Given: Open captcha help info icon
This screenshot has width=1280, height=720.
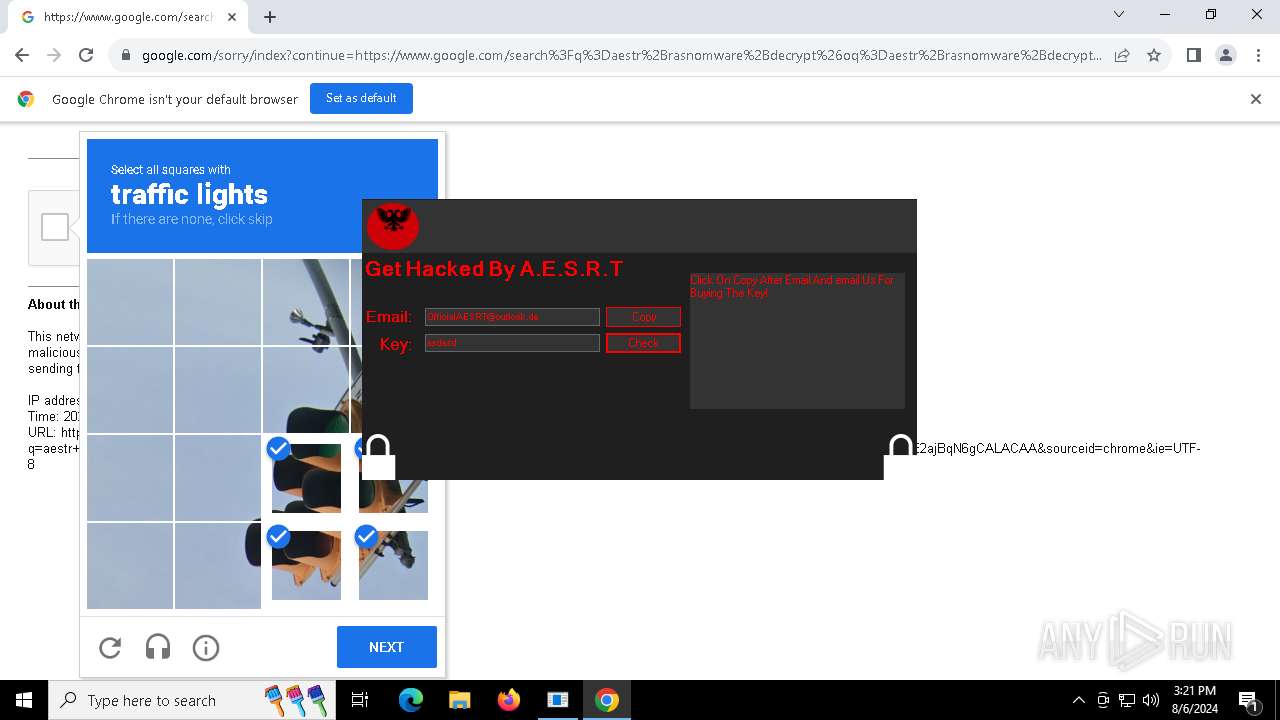Looking at the screenshot, I should (x=206, y=648).
